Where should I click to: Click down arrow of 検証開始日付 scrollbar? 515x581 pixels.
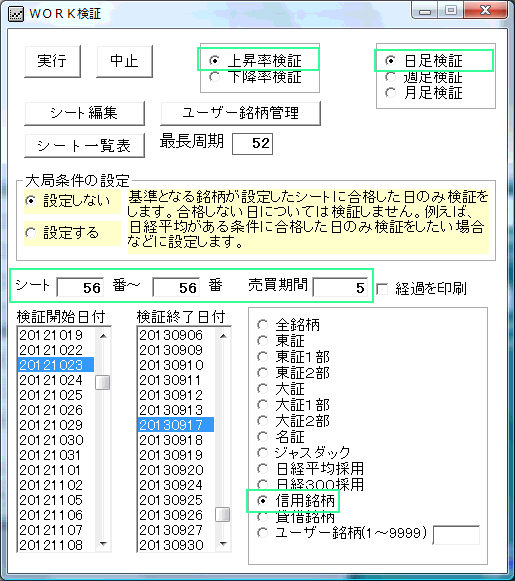tap(103, 544)
